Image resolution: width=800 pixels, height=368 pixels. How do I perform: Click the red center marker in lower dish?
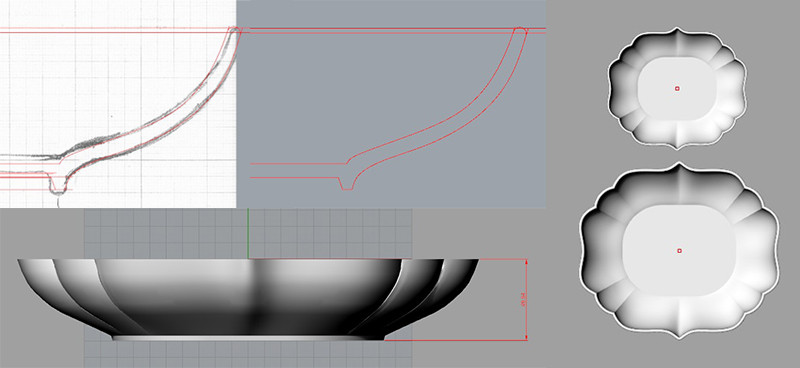pos(680,251)
